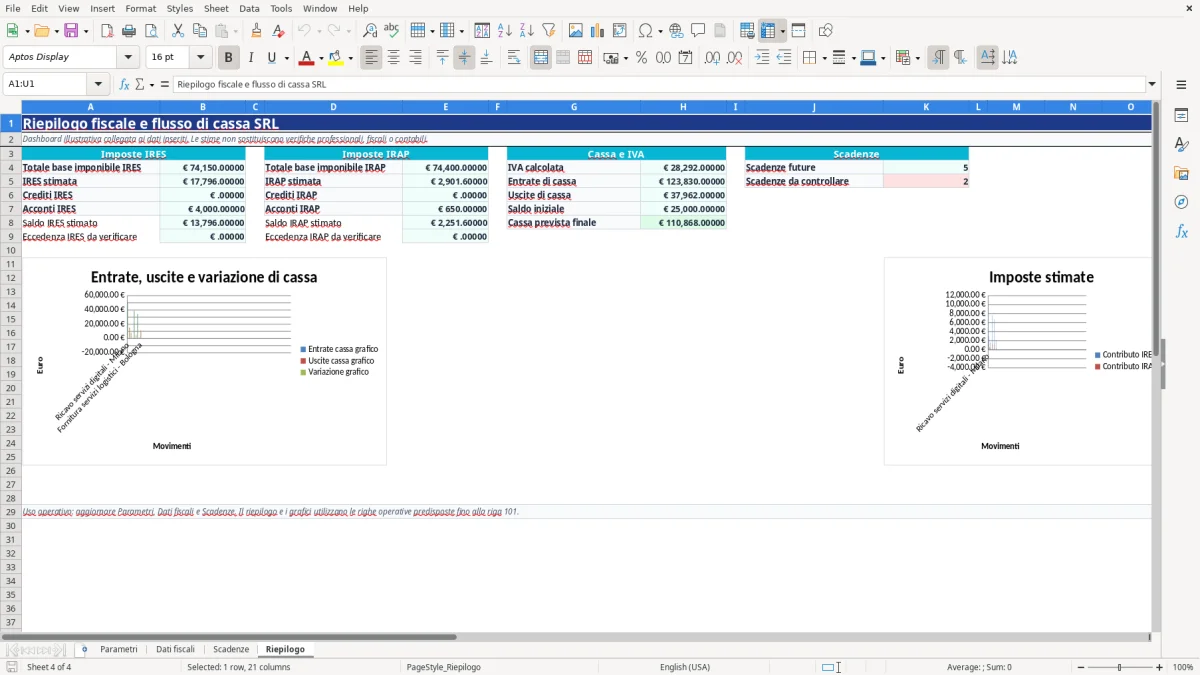Increase indent icon
This screenshot has height=675, width=1200.
tap(762, 58)
